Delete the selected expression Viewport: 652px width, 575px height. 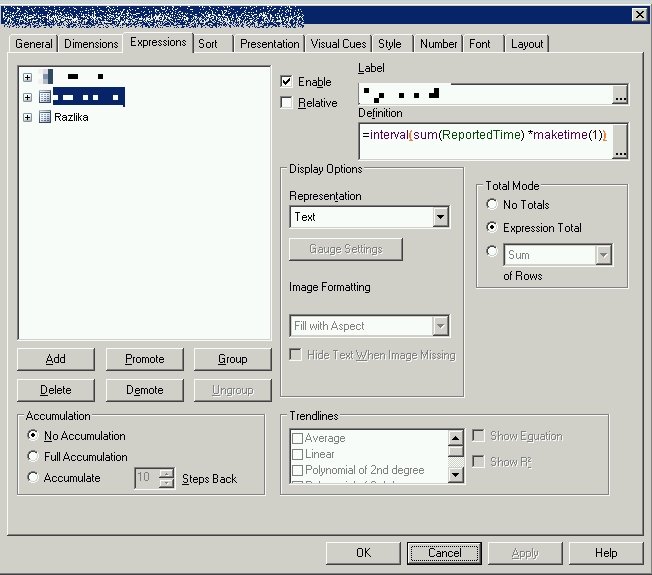(56, 390)
